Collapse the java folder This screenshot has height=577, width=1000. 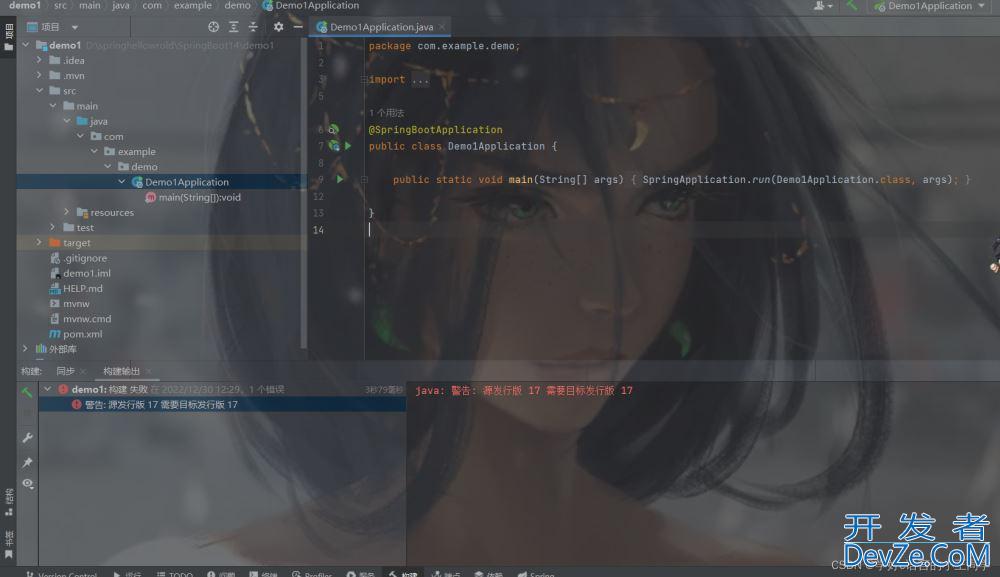click(67, 121)
